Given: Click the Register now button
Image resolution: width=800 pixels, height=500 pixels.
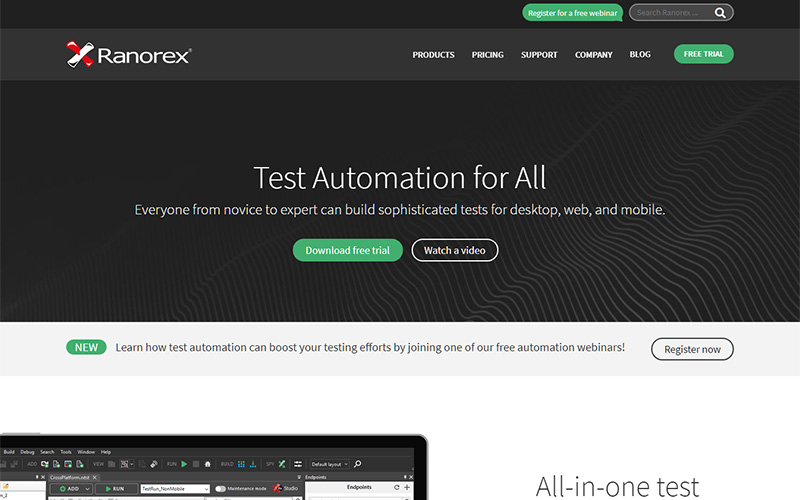Looking at the screenshot, I should click(692, 349).
